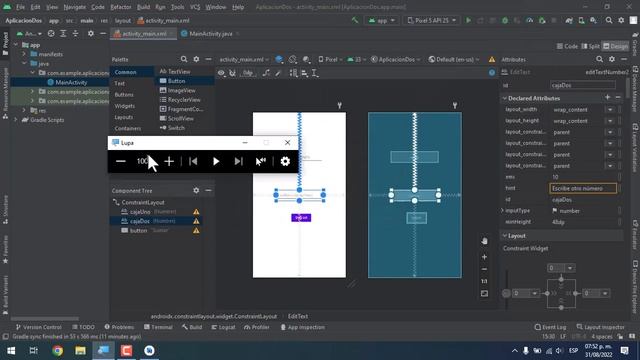This screenshot has height=360, width=640.
Task: Decrease Lupa zoom with minus button
Action: click(120, 161)
